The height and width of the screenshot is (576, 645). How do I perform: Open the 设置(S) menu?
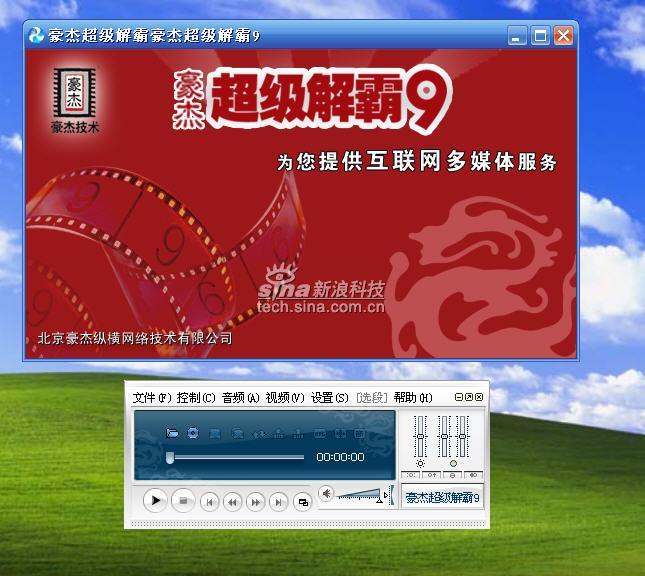(x=329, y=397)
